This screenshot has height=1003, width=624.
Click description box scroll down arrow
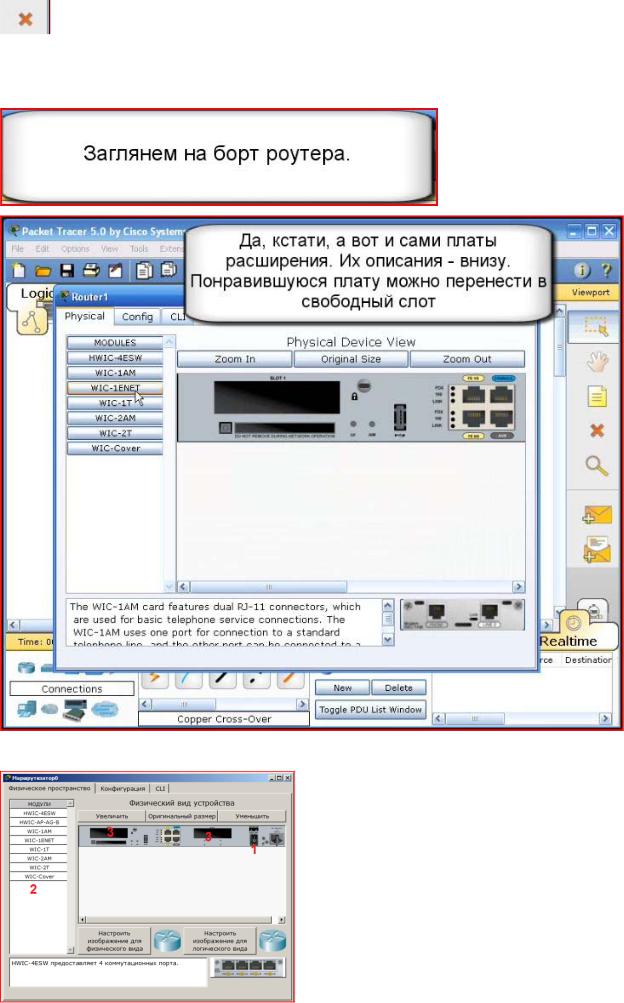[x=388, y=639]
